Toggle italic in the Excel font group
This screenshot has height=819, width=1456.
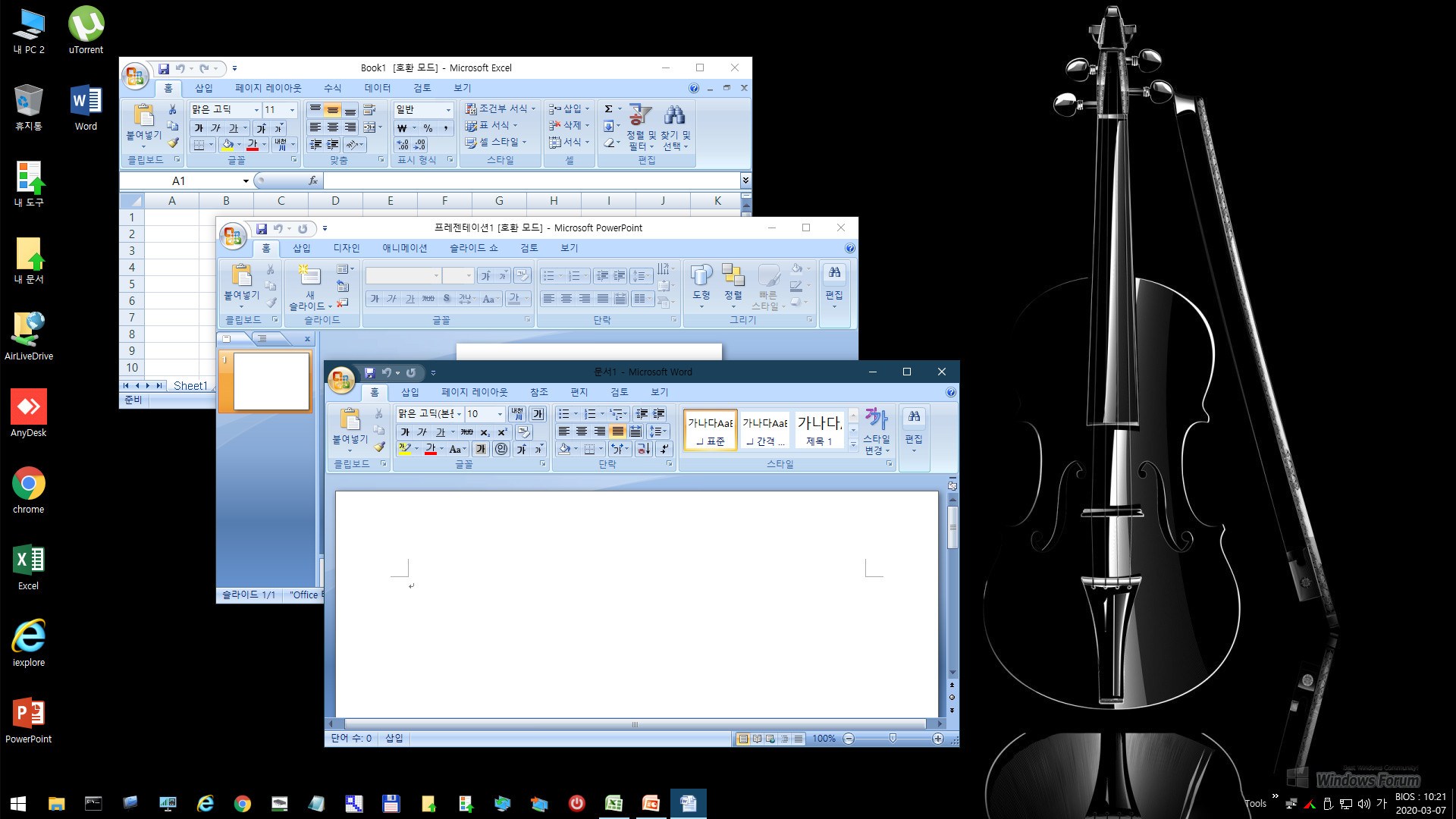(216, 127)
